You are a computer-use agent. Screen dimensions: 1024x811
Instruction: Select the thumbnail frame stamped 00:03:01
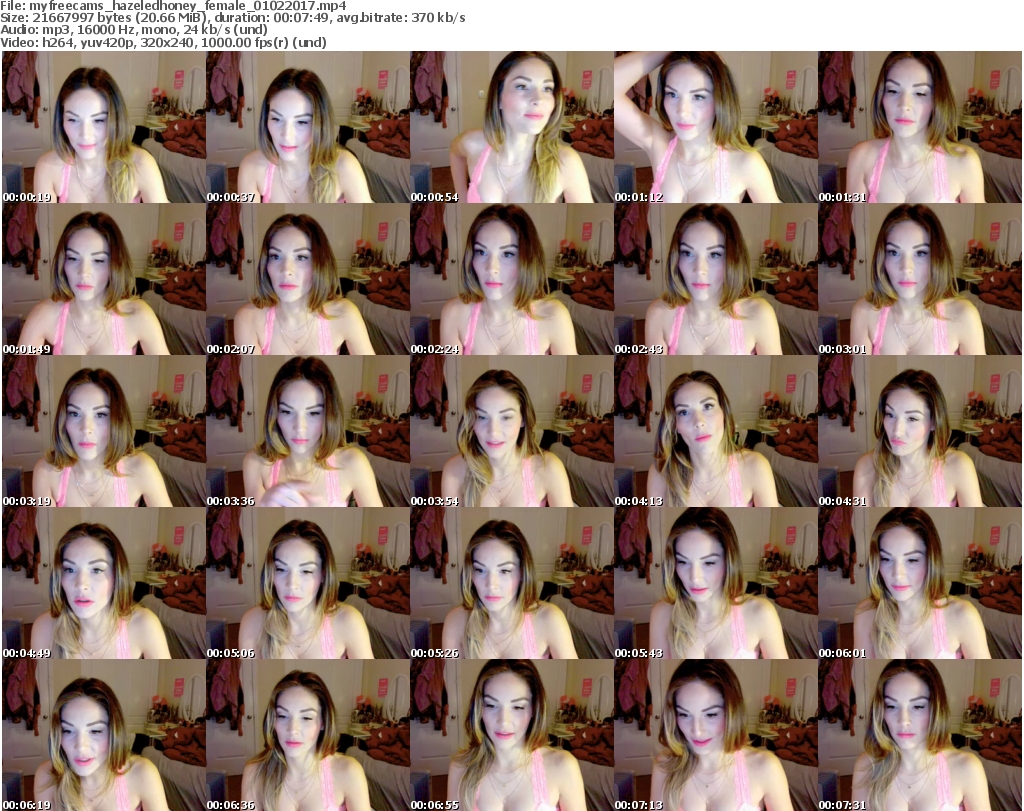pyautogui.click(x=920, y=279)
